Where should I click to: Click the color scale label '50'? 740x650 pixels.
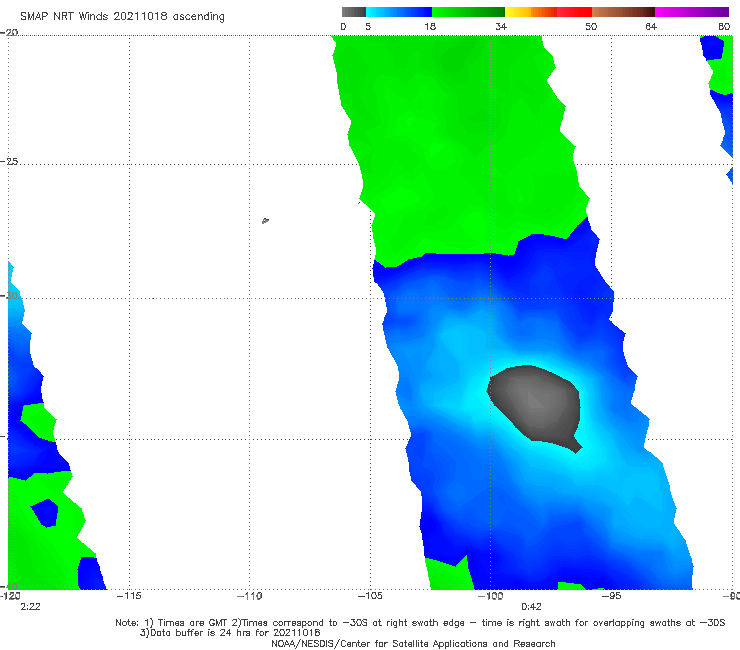pyautogui.click(x=591, y=26)
